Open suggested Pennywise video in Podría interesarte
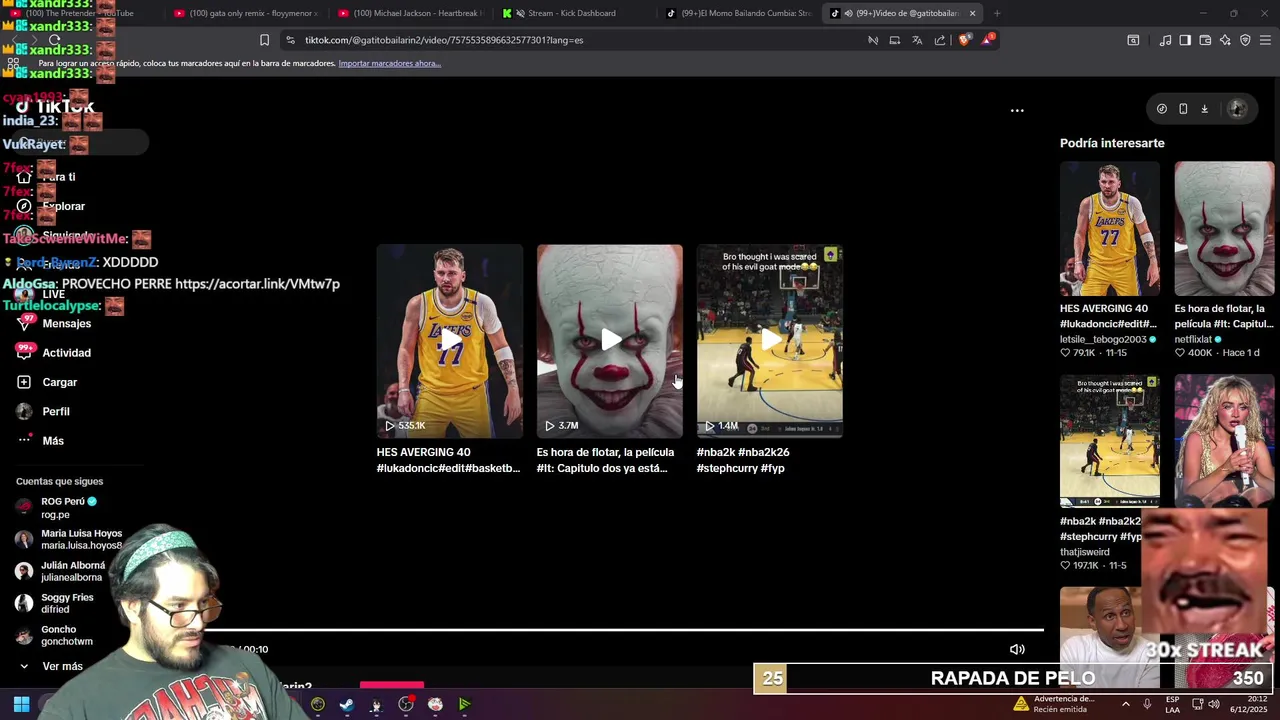Image resolution: width=1280 pixels, height=720 pixels. [1224, 228]
